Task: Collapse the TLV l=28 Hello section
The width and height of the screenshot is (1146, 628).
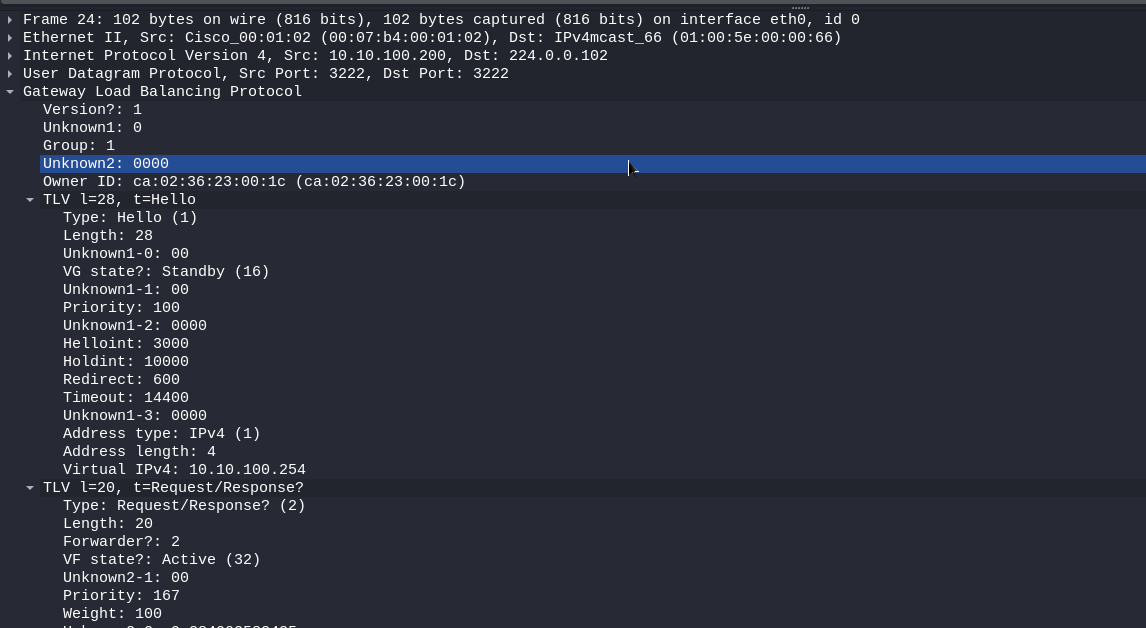Action: pyautogui.click(x=30, y=200)
